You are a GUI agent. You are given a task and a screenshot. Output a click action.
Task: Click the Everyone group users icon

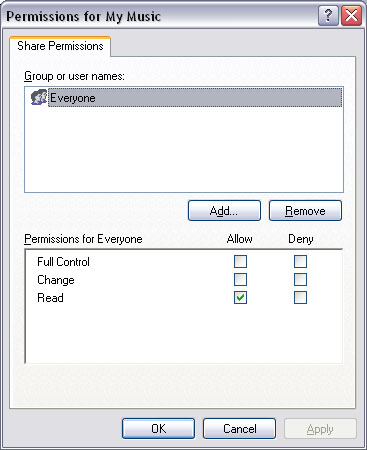(39, 97)
